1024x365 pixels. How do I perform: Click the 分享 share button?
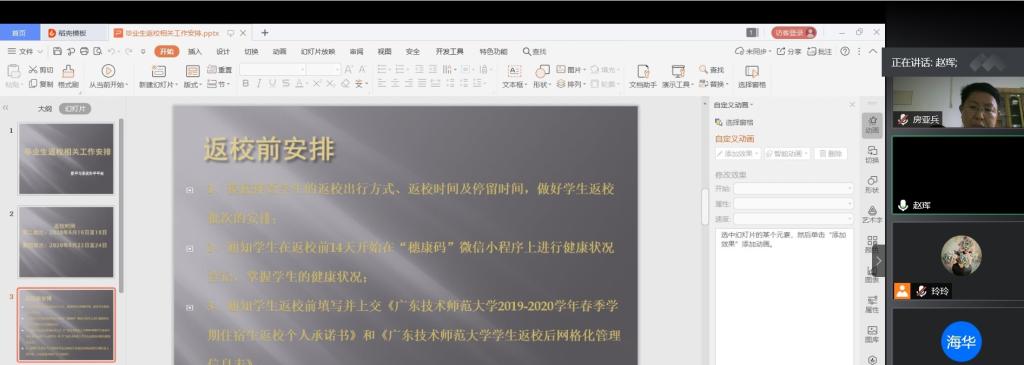(x=789, y=52)
